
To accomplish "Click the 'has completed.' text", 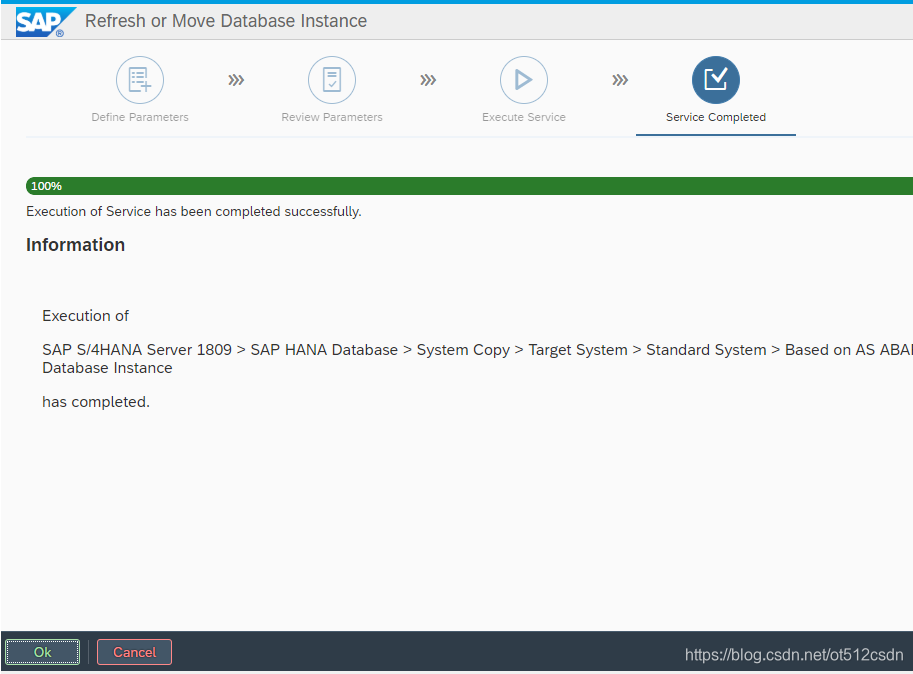I will [x=96, y=402].
